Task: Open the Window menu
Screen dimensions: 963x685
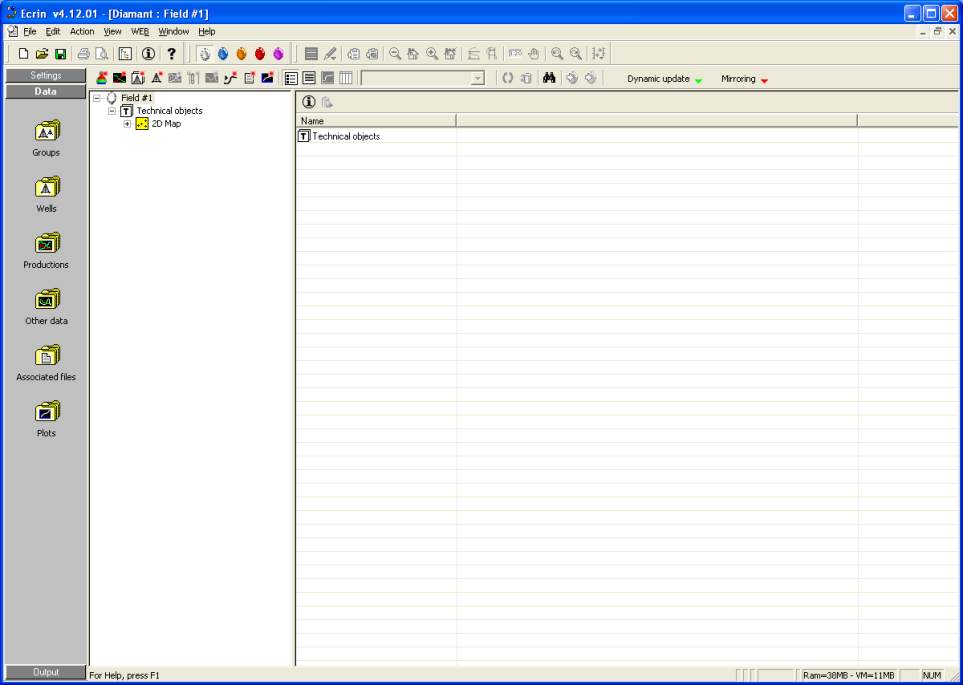Action: (173, 32)
